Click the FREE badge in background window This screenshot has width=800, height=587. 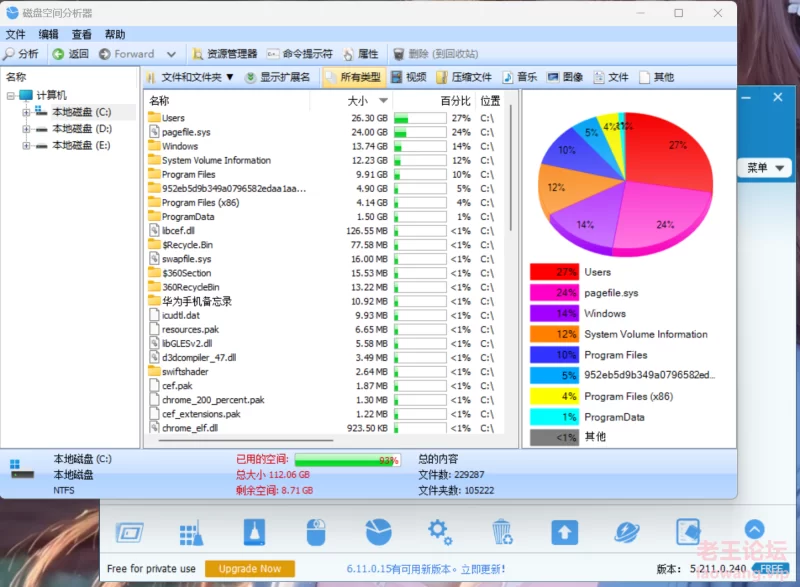[x=770, y=569]
